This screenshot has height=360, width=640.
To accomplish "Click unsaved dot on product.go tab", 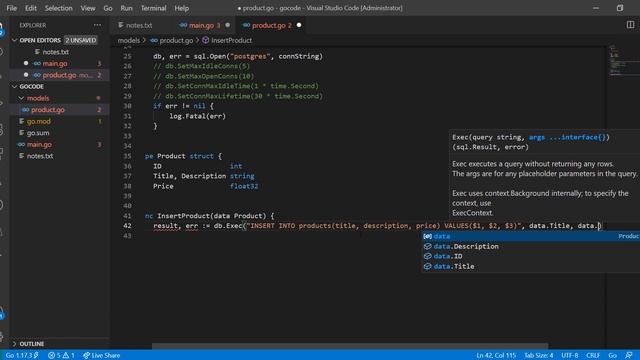I will coord(299,25).
